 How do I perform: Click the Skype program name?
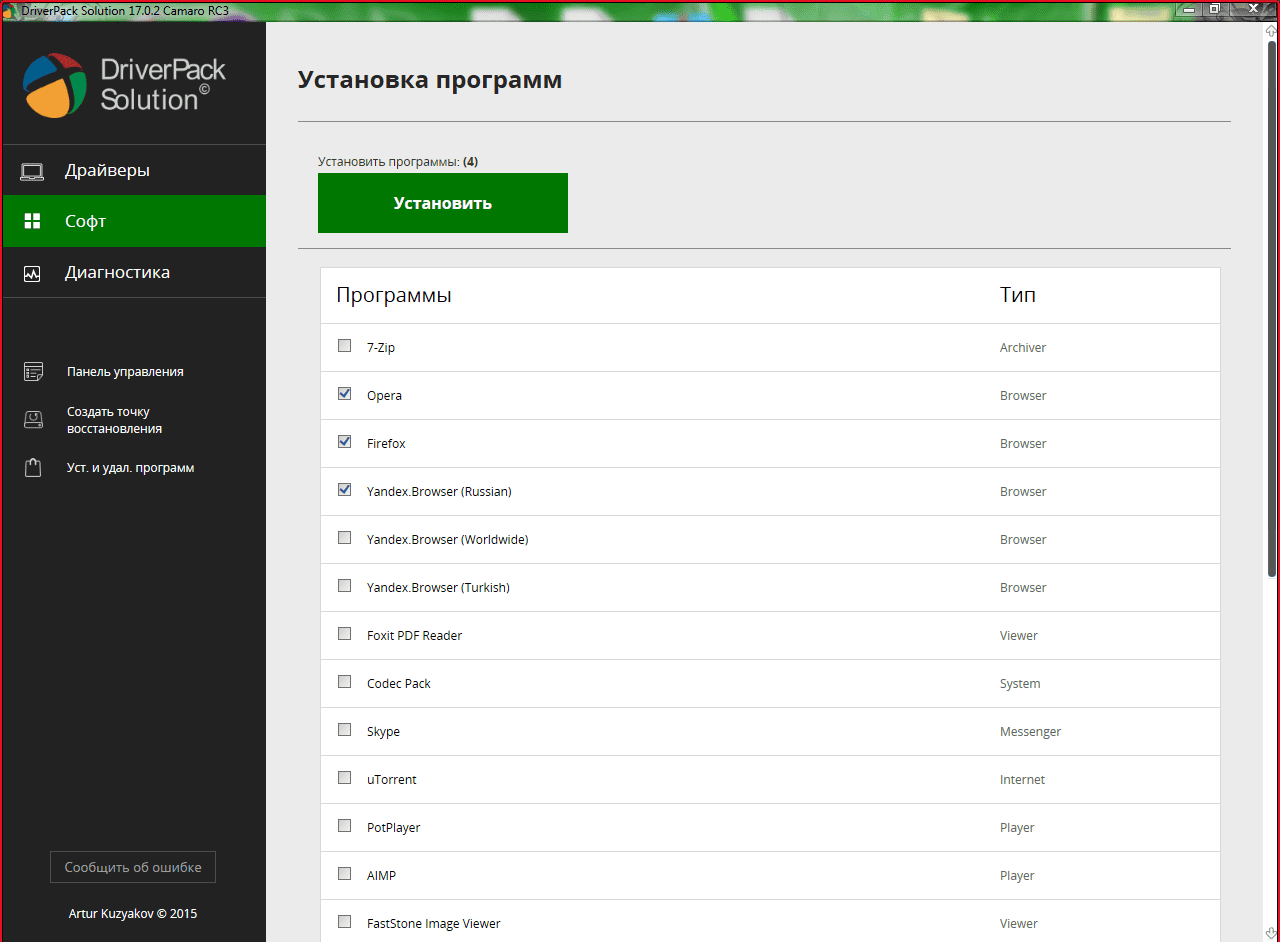pos(383,732)
